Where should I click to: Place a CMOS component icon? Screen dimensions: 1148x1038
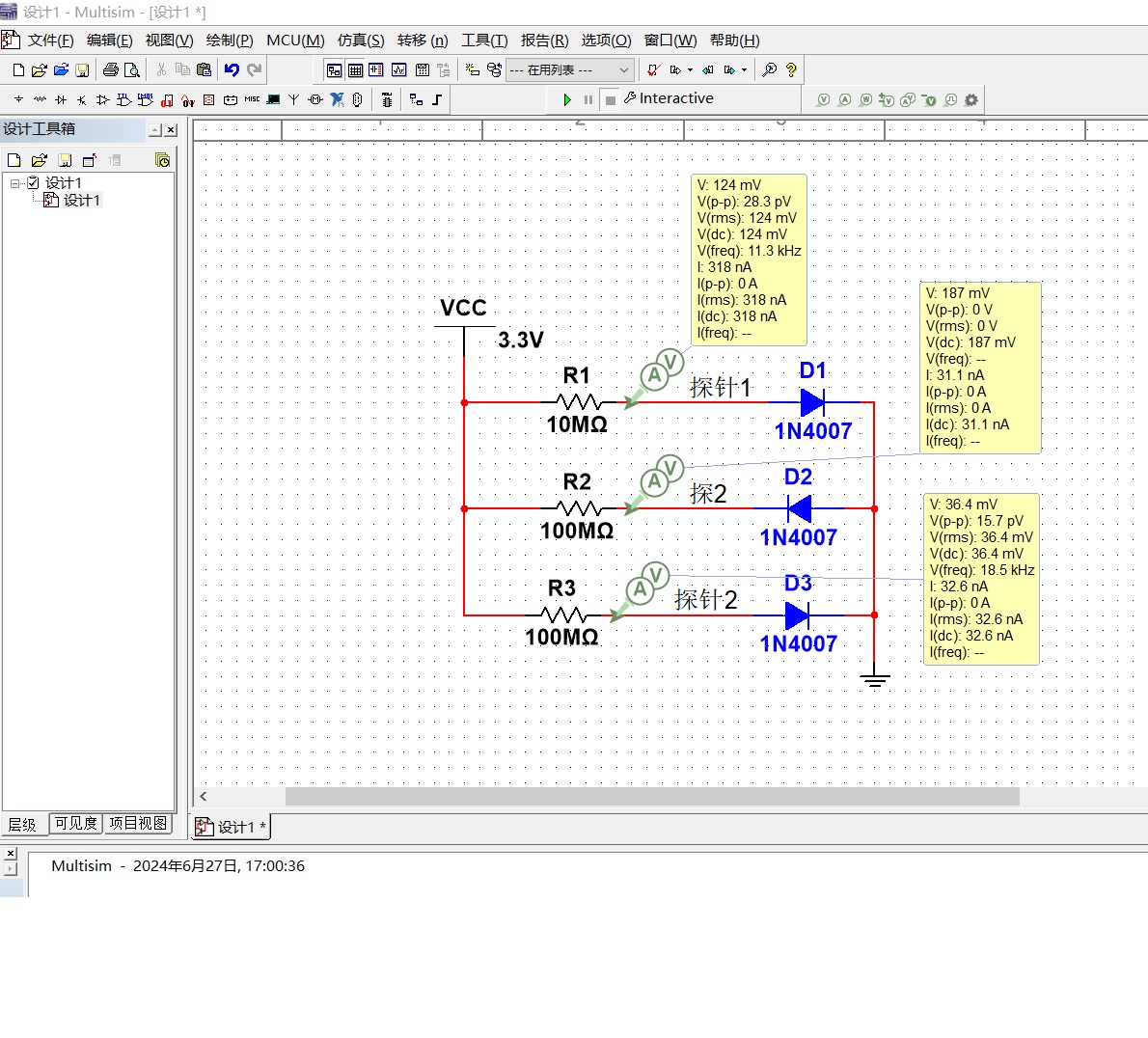tap(146, 99)
